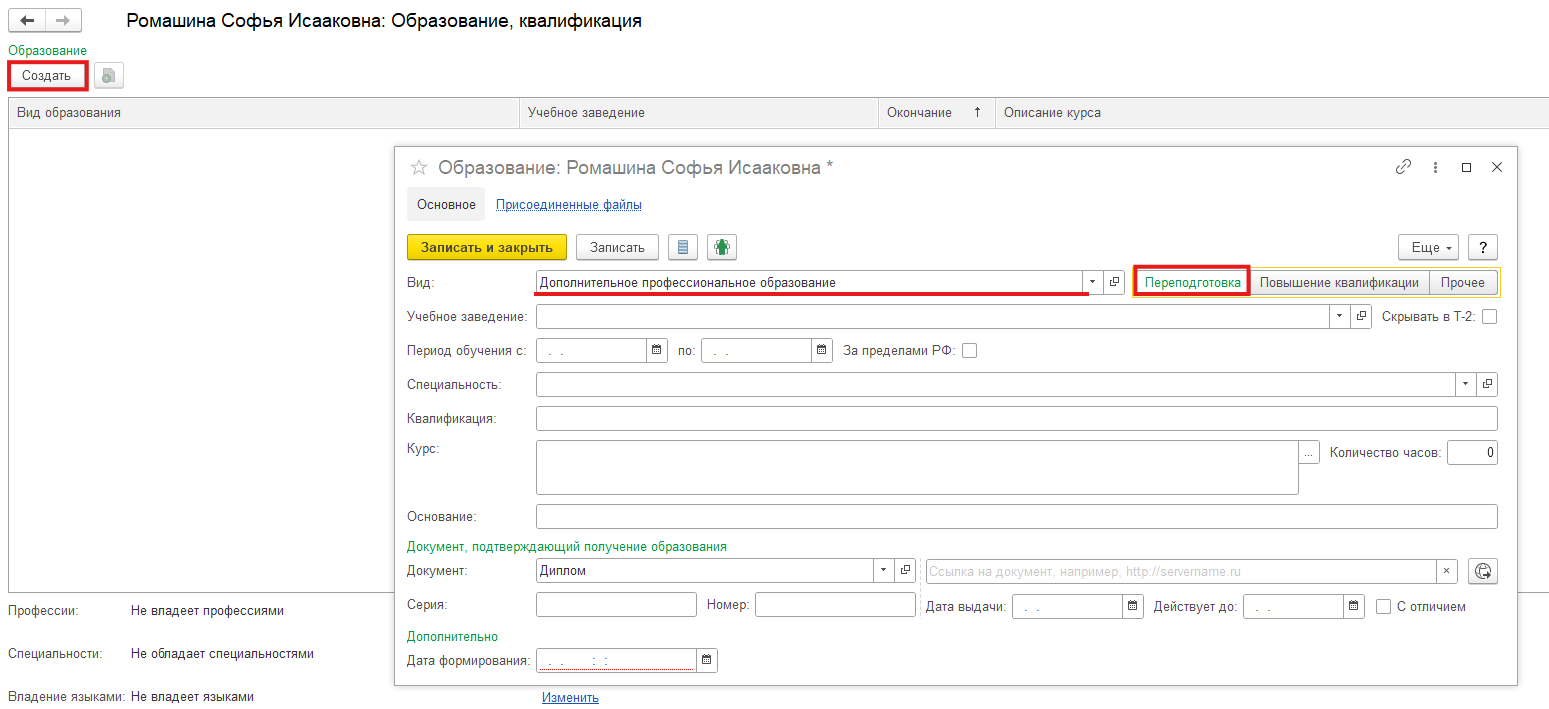Open the Еще dropdown menu
Screen dimensions: 1549x709
pyautogui.click(x=1429, y=247)
